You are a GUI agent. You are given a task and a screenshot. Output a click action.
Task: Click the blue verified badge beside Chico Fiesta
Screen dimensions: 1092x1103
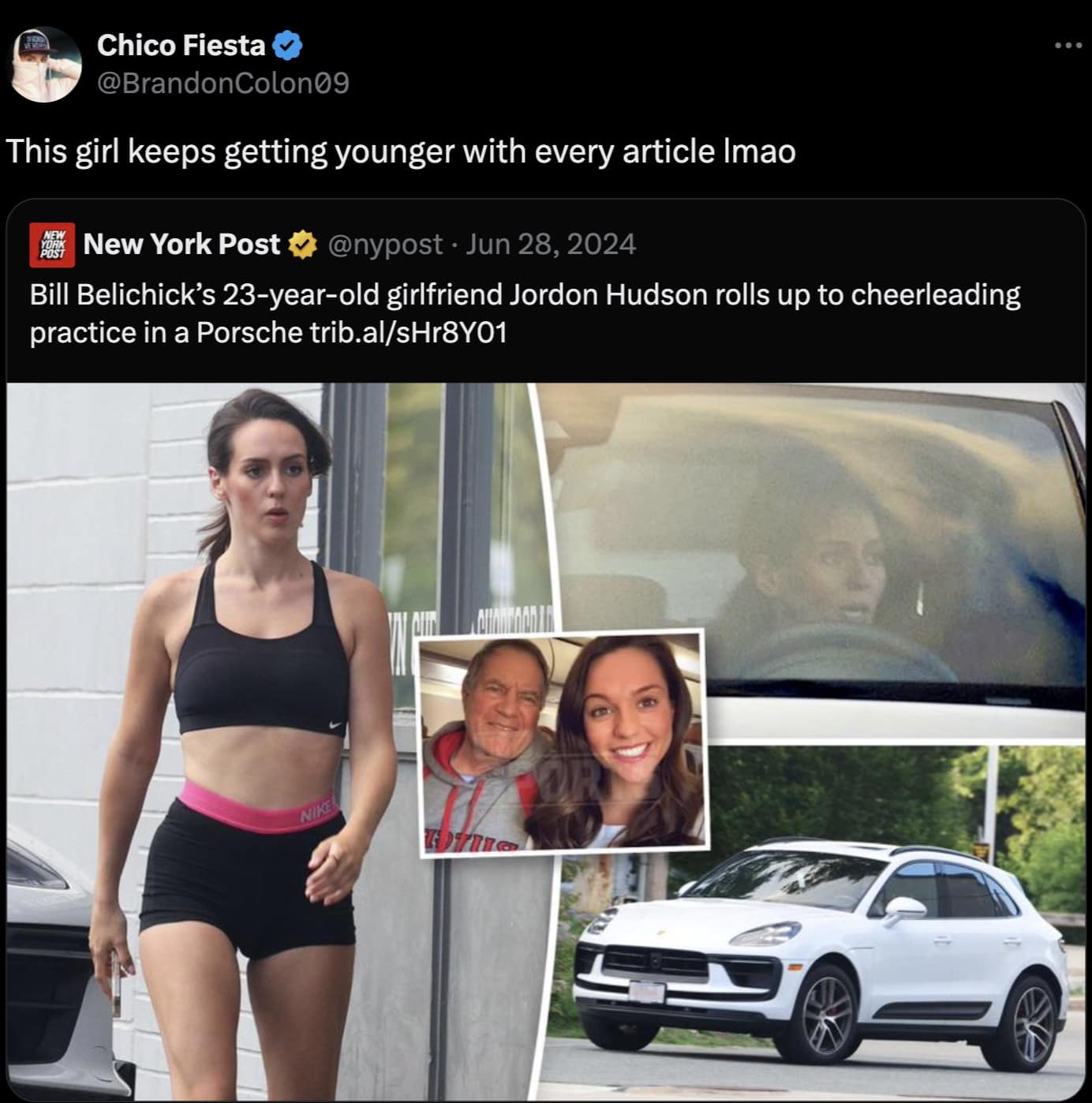287,46
